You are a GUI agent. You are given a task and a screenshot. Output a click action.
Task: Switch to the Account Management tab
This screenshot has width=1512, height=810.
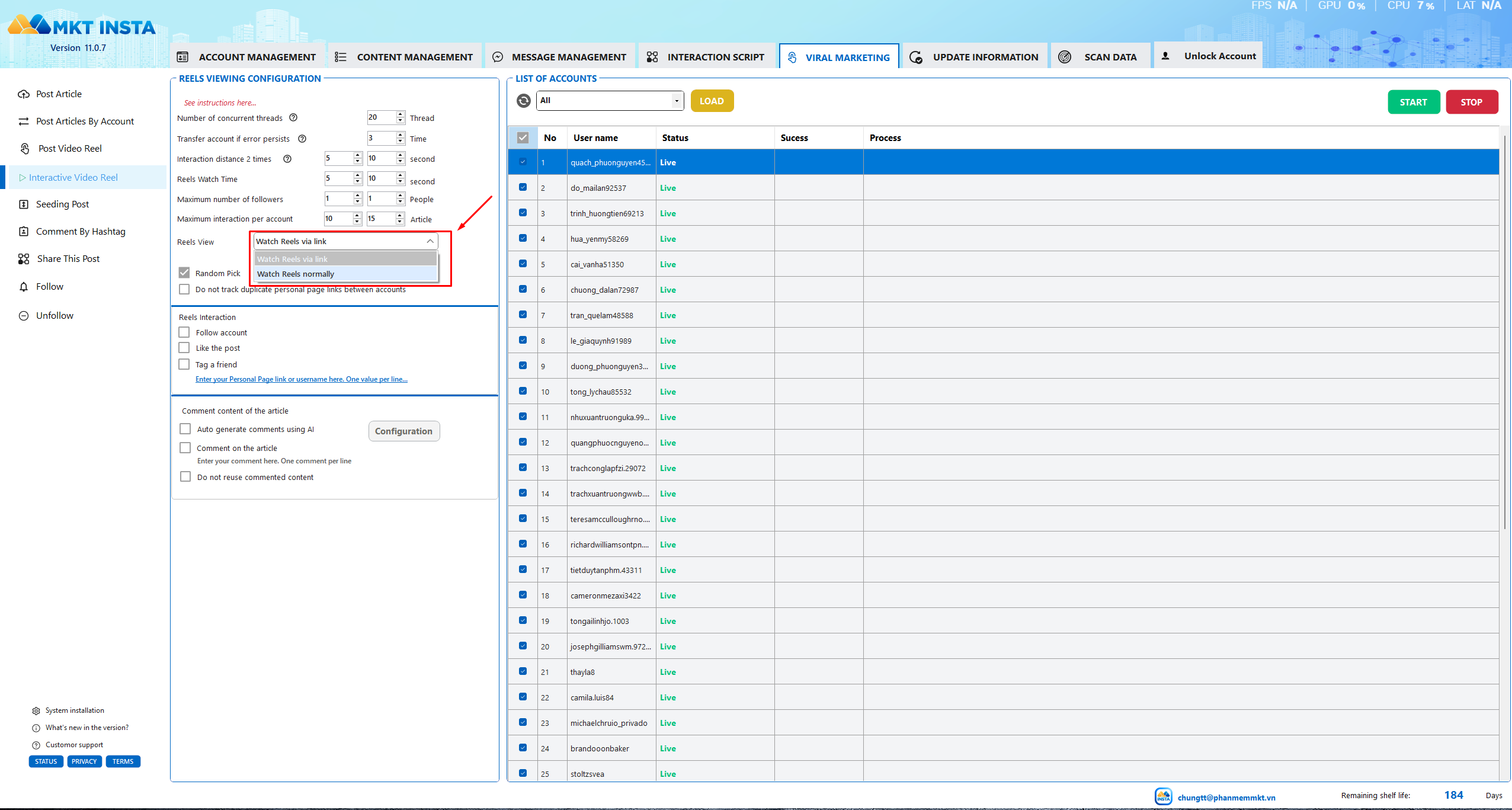click(x=248, y=57)
